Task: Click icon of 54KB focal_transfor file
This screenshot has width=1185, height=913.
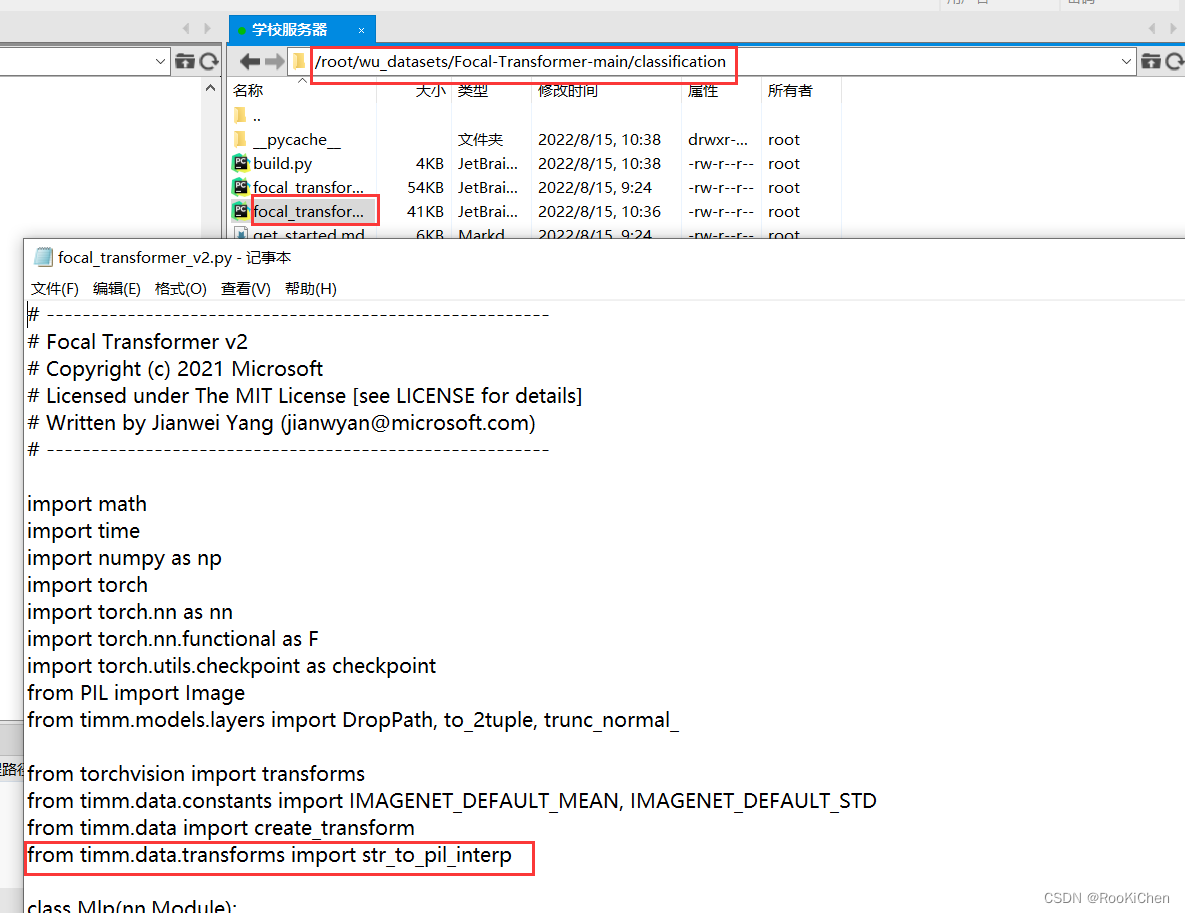Action: pos(241,187)
